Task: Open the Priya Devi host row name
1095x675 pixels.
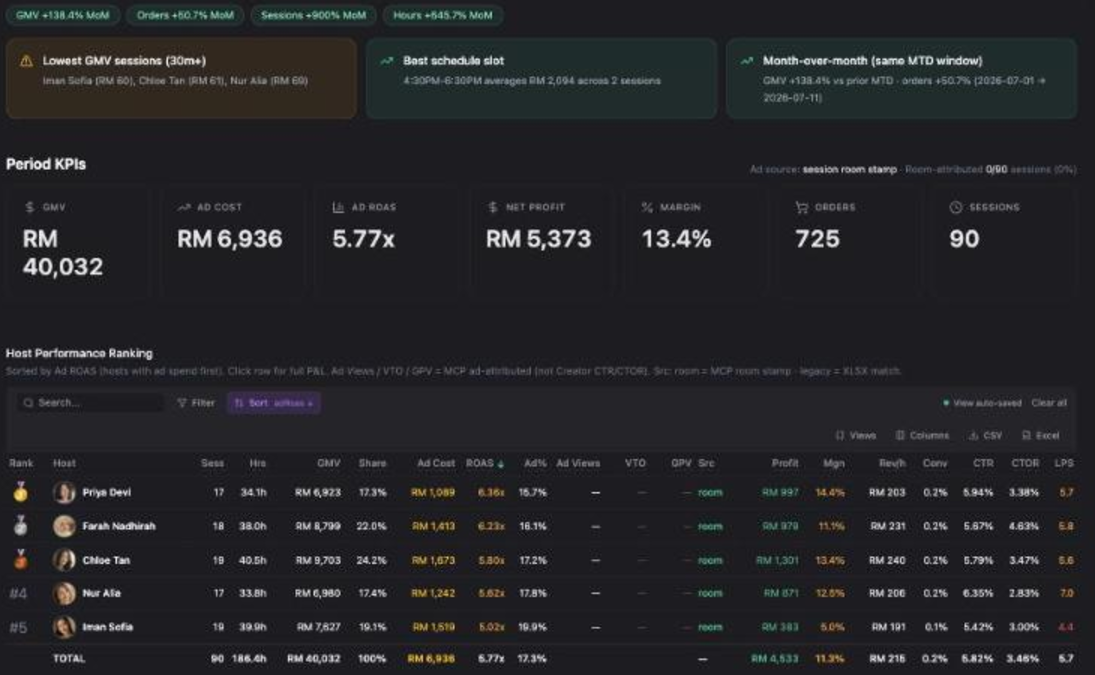Action: (106, 492)
